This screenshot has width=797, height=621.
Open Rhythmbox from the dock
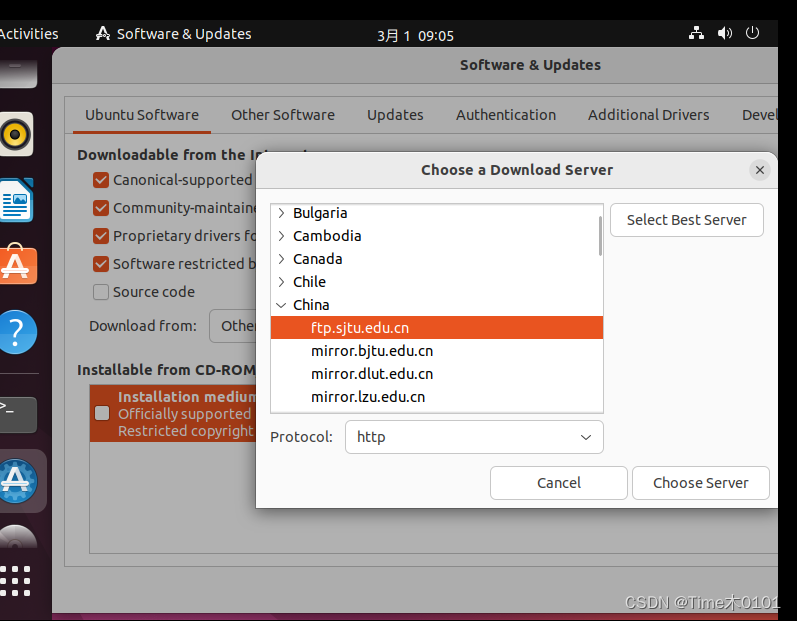(16, 134)
